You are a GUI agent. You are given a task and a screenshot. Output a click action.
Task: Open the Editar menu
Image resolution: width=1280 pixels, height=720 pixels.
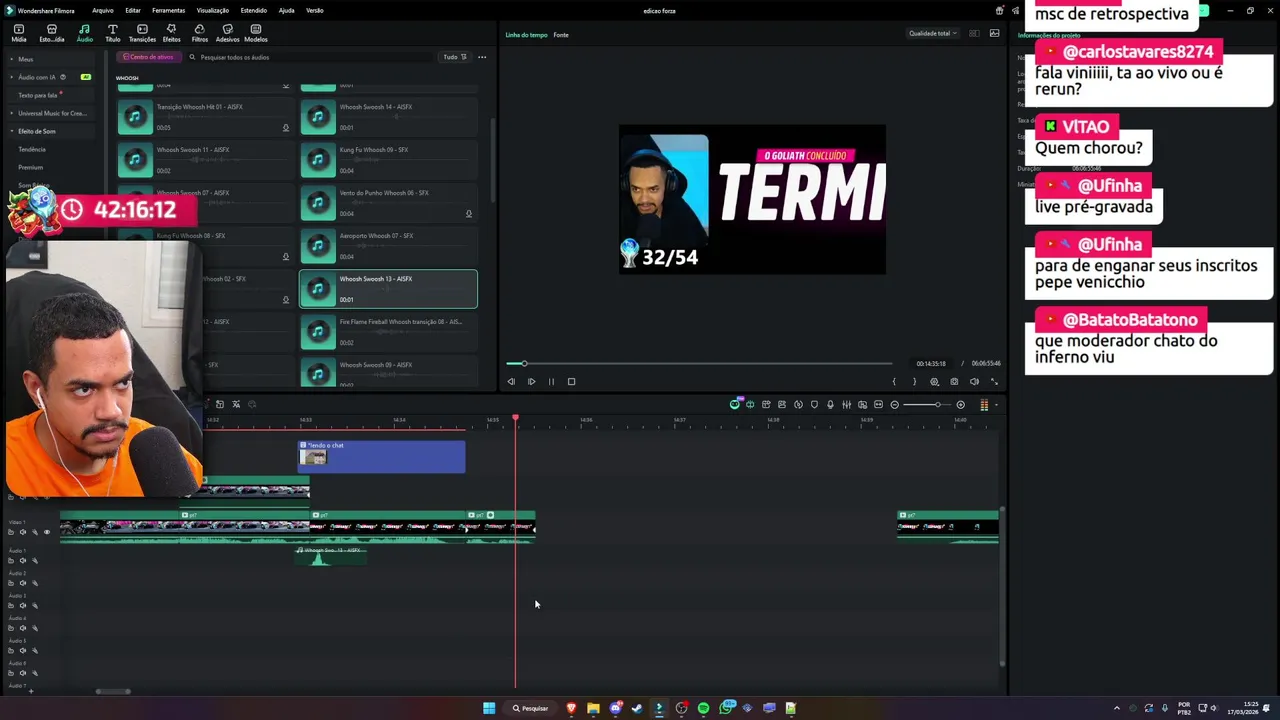133,10
